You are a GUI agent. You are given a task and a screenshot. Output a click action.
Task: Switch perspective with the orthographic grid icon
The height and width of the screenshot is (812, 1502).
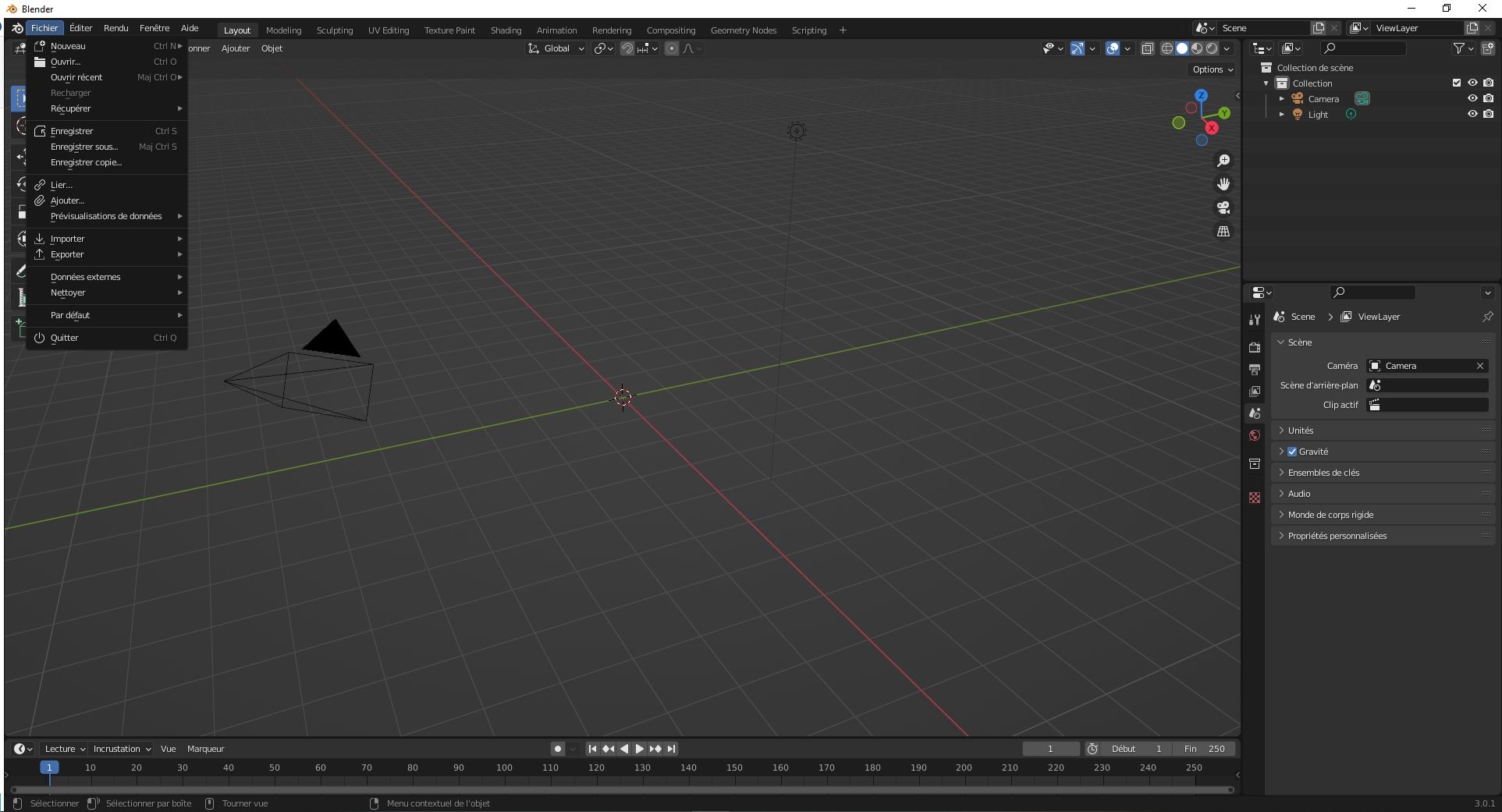[1223, 232]
